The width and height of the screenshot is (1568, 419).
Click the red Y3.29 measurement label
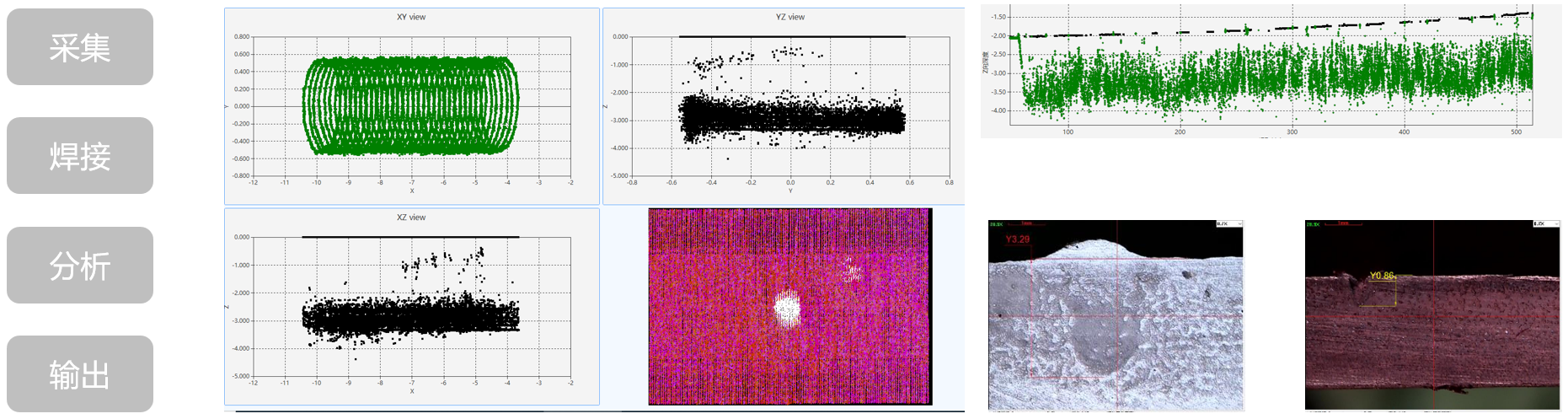tap(1017, 239)
